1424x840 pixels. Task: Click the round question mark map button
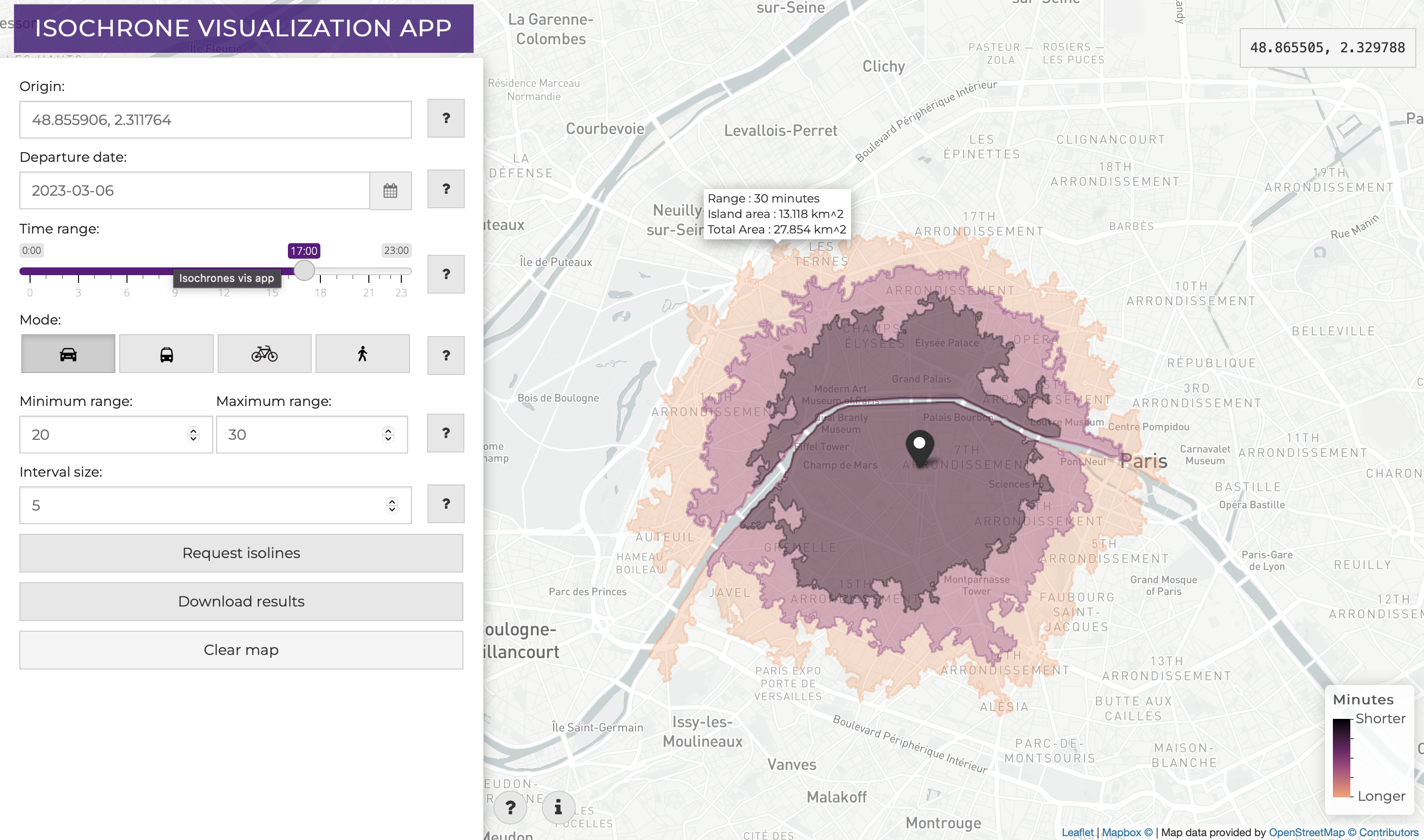[x=510, y=807]
